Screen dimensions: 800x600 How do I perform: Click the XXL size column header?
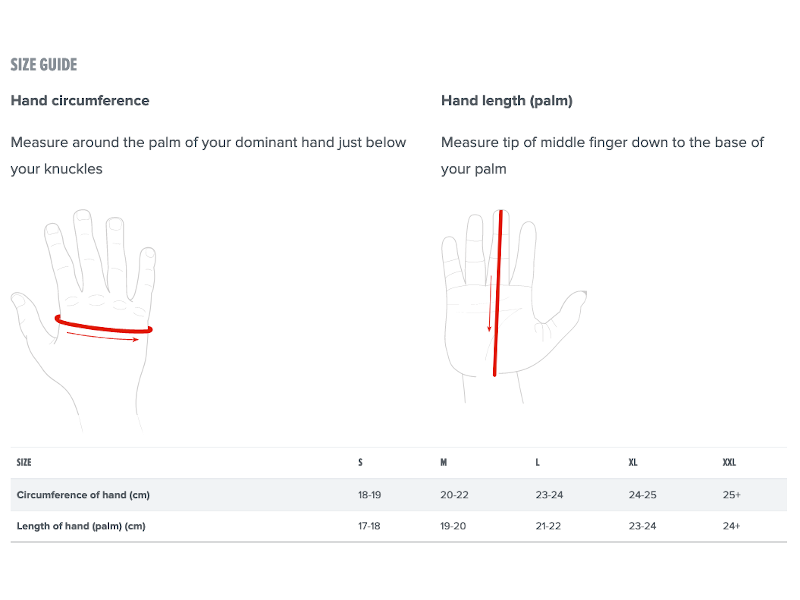[729, 462]
